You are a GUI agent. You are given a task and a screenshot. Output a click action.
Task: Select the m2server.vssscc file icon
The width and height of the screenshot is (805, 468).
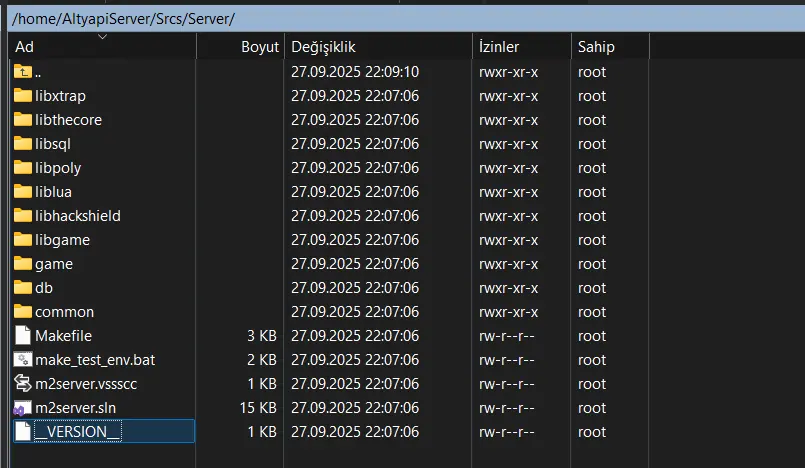point(23,384)
